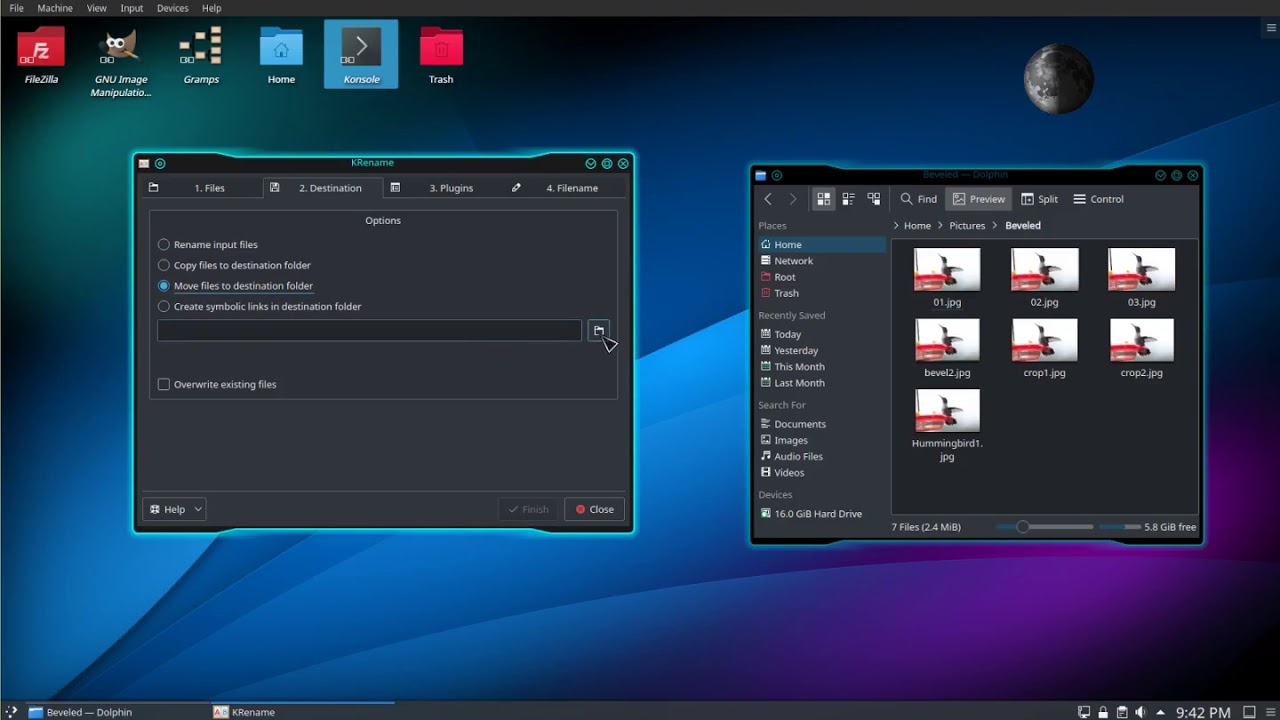This screenshot has height=720, width=1280.
Task: Adjust the Dolphin zoom slider
Action: pyautogui.click(x=1045, y=527)
